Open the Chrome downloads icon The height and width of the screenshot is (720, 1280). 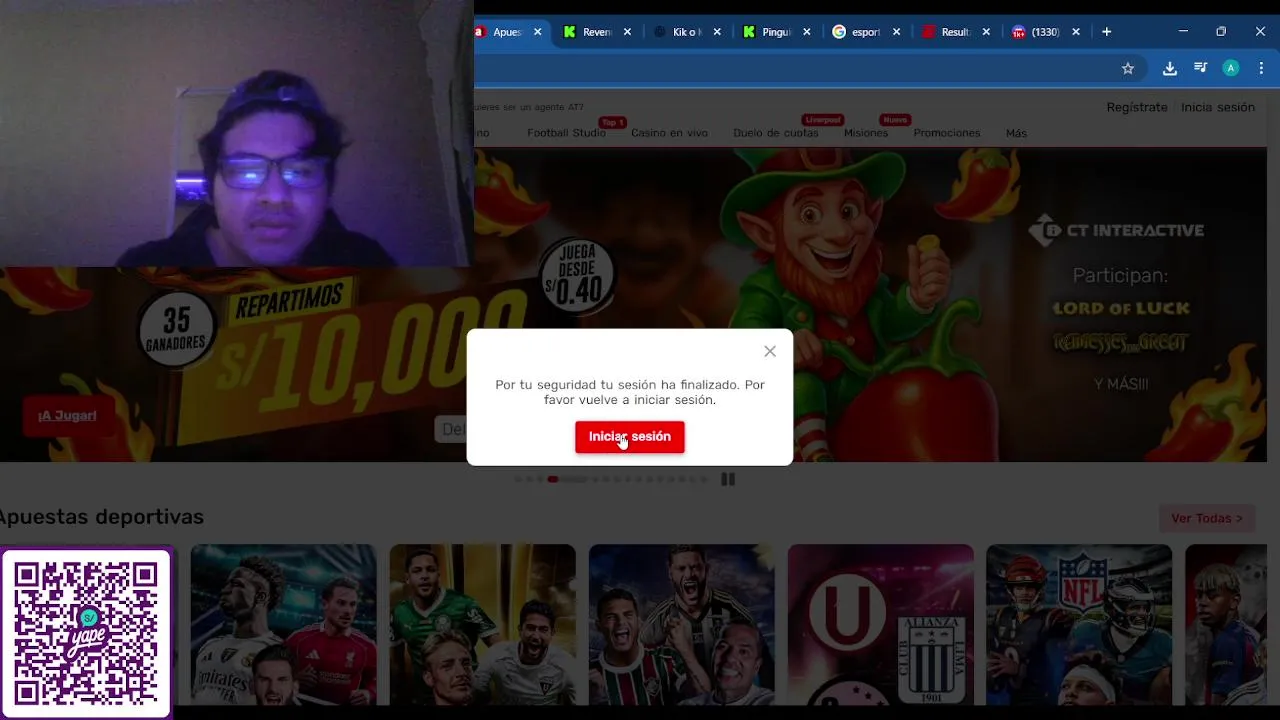pyautogui.click(x=1169, y=68)
